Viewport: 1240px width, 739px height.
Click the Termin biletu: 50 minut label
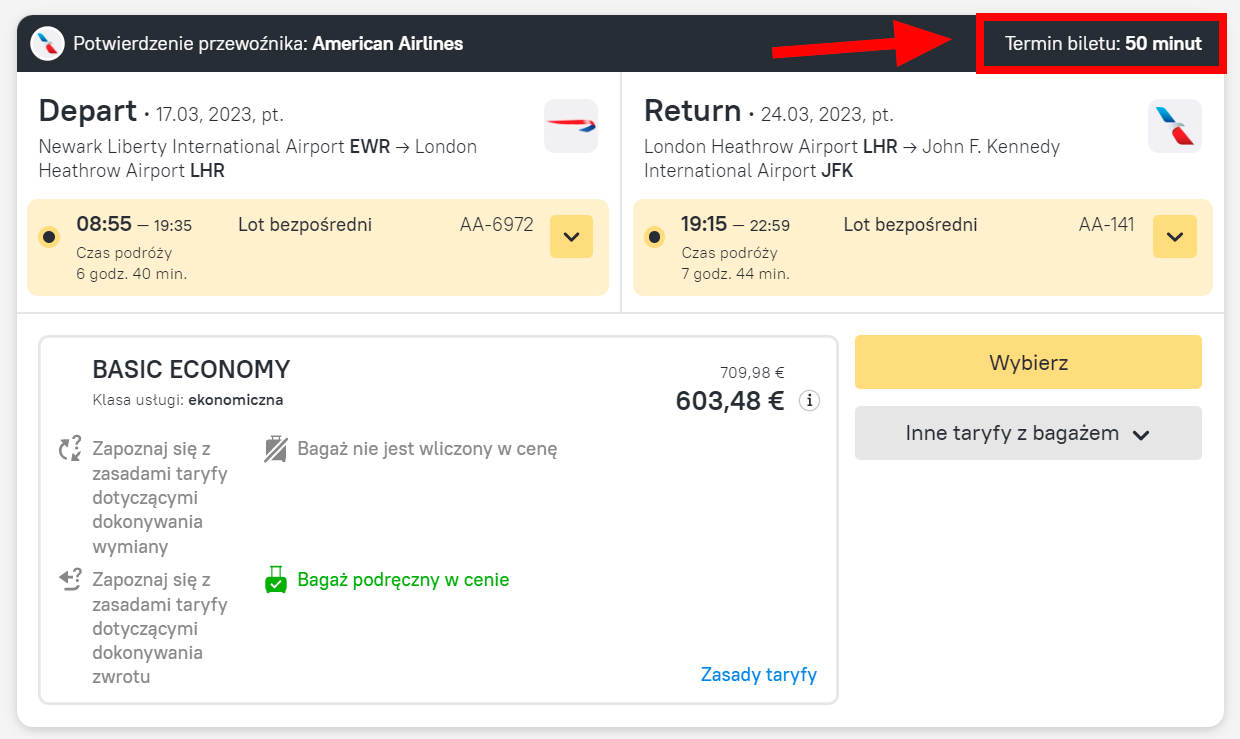1102,43
